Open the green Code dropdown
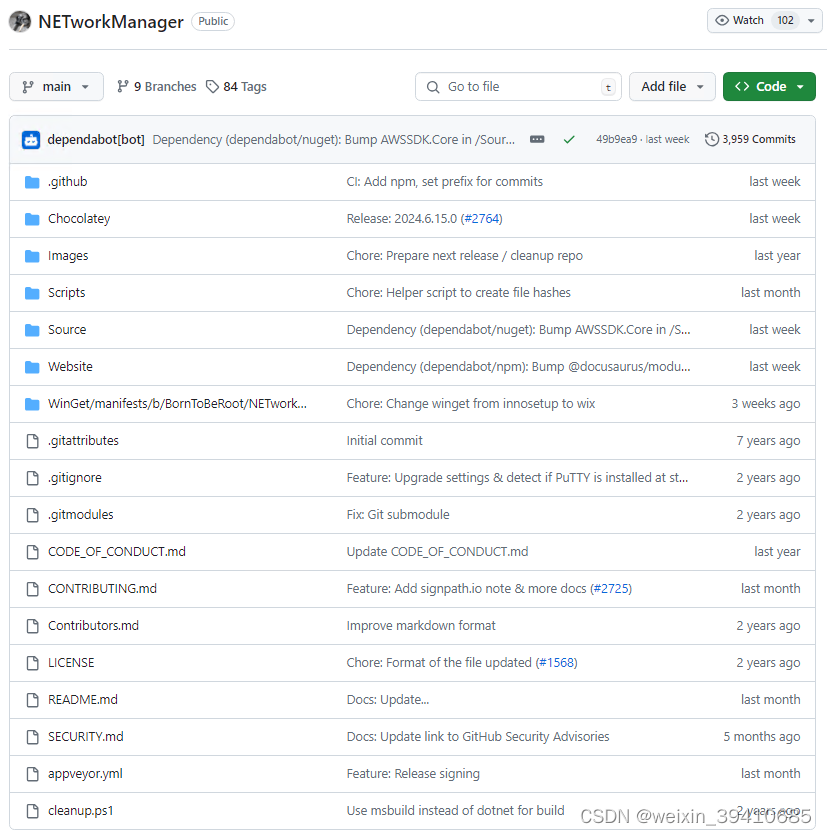The height and width of the screenshot is (835, 827). click(768, 87)
